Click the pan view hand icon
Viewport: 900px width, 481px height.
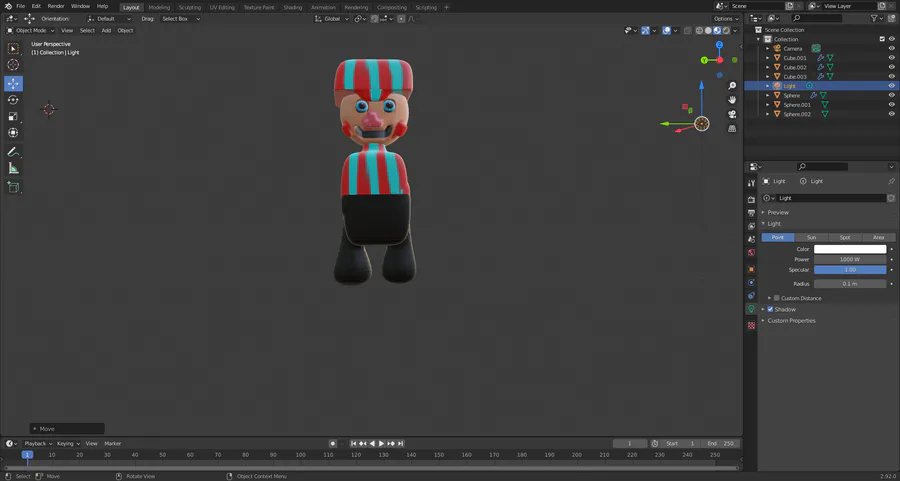point(732,100)
